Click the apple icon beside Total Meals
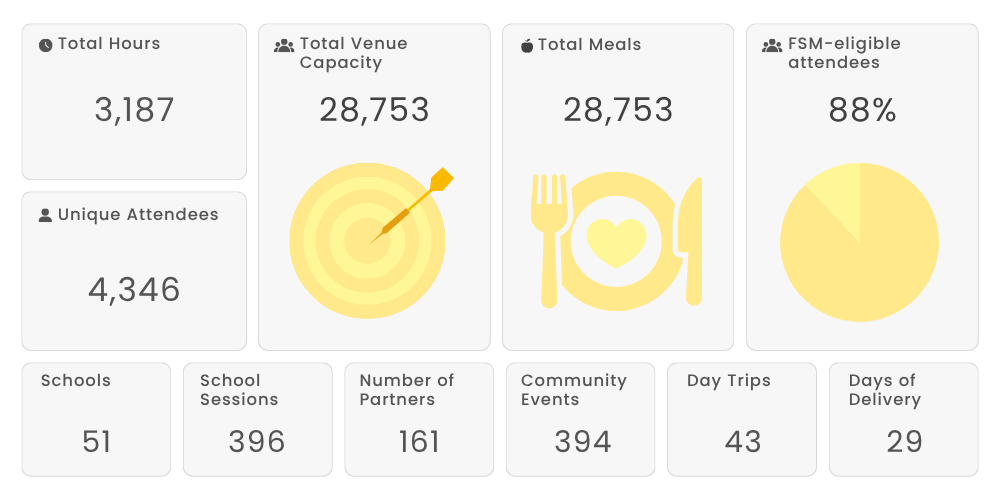 527,45
